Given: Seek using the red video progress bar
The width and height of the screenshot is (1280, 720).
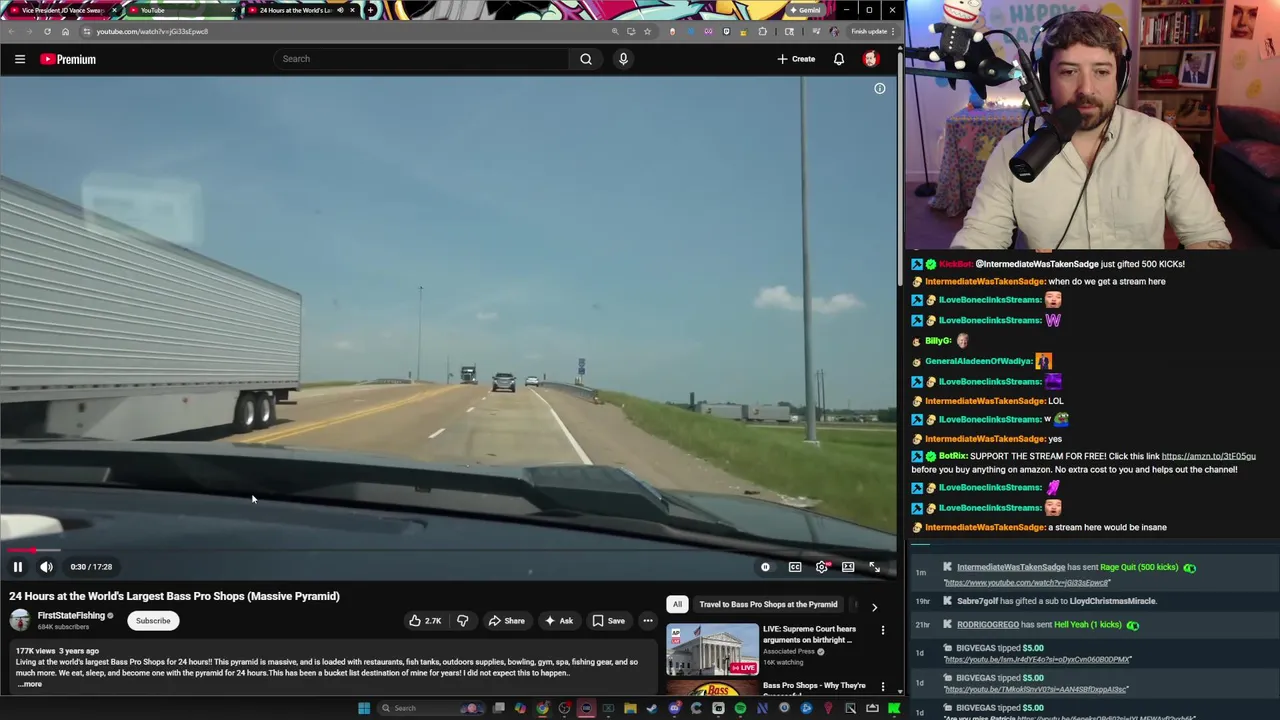Looking at the screenshot, I should [x=448, y=550].
